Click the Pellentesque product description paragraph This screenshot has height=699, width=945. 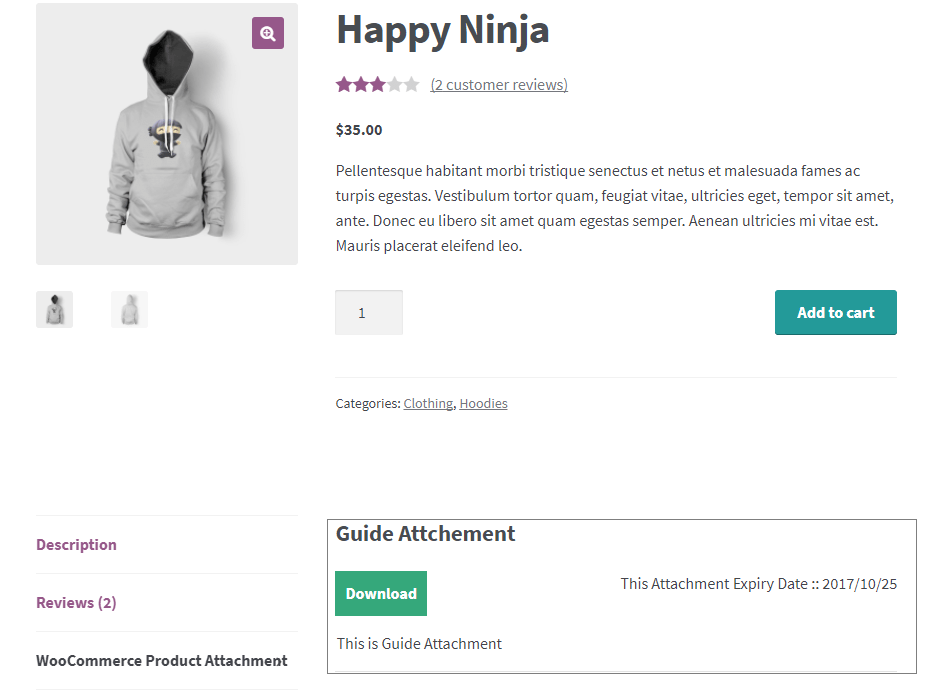(x=614, y=208)
